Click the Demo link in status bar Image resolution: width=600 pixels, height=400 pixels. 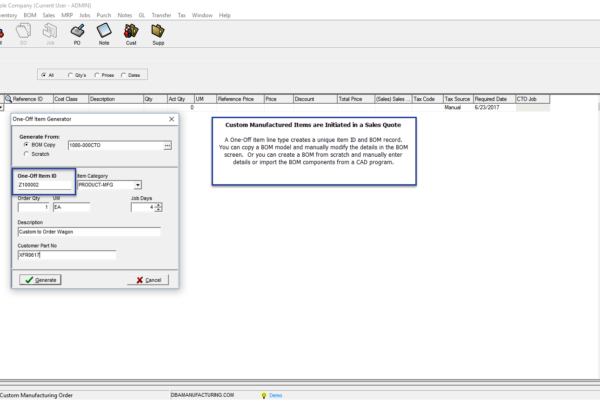276,395
